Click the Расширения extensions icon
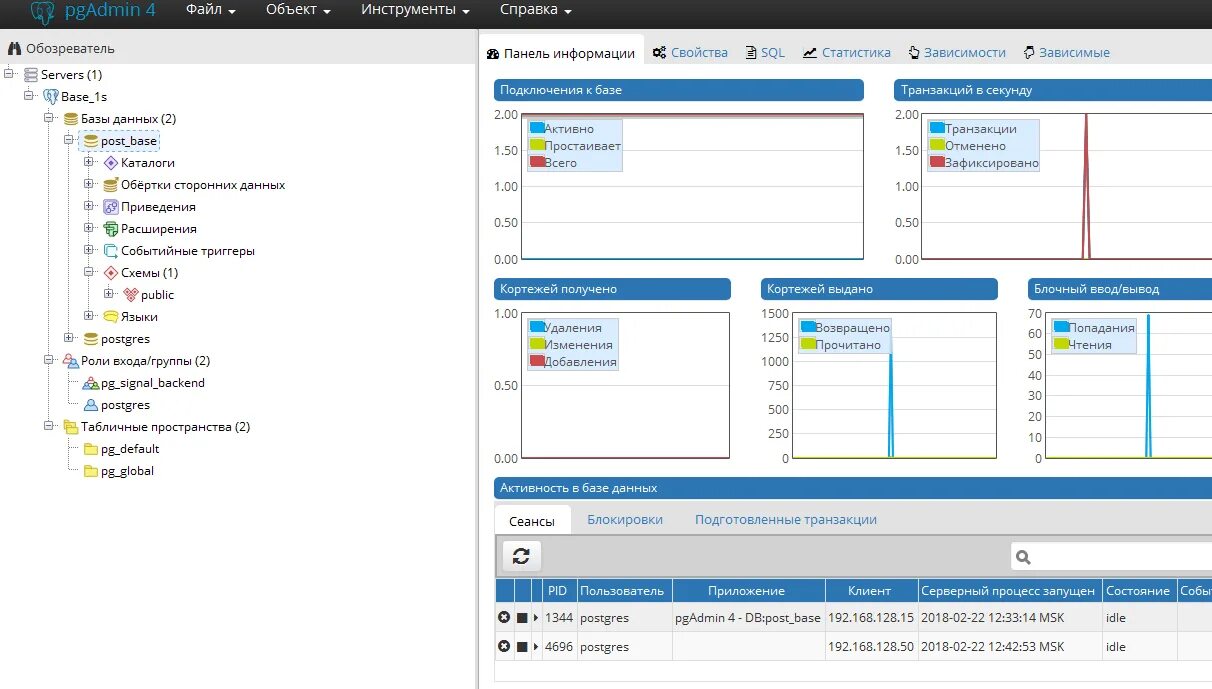 110,229
